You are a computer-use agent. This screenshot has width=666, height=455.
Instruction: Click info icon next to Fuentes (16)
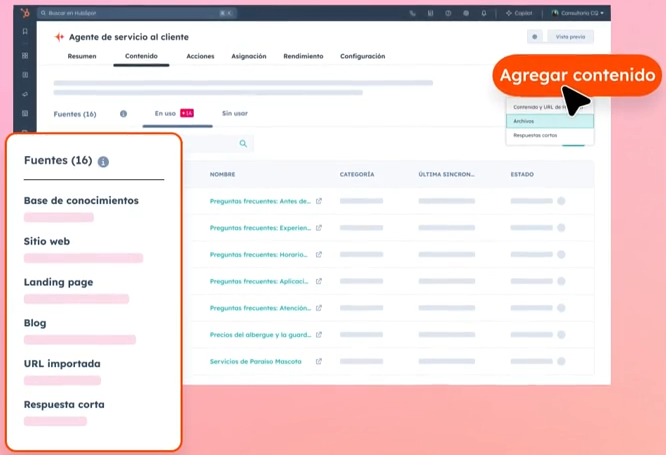point(124,114)
